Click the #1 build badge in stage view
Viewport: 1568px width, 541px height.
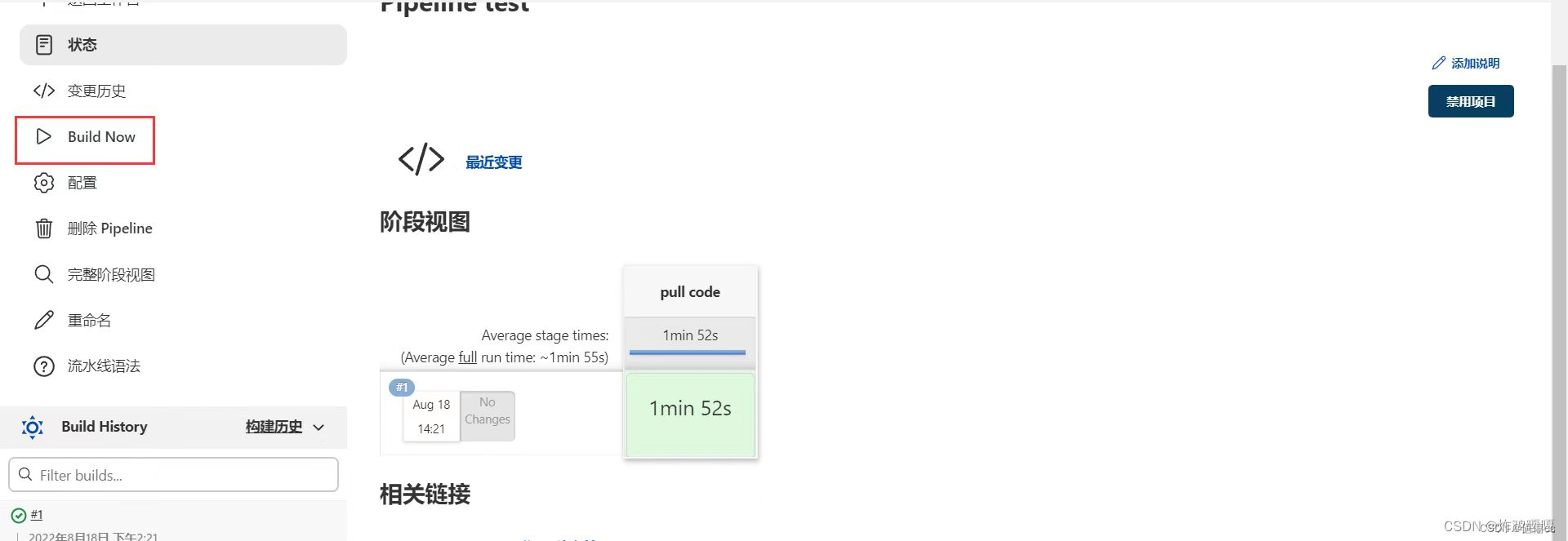(x=402, y=388)
